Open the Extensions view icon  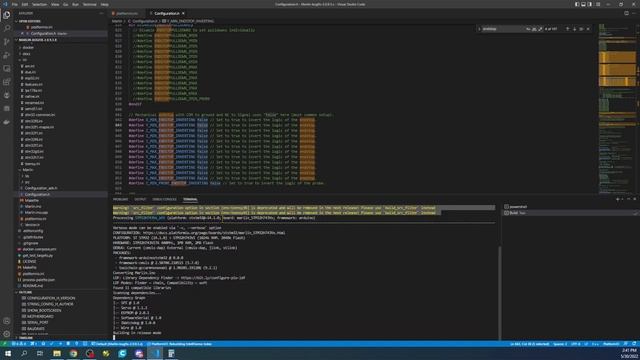[7, 82]
